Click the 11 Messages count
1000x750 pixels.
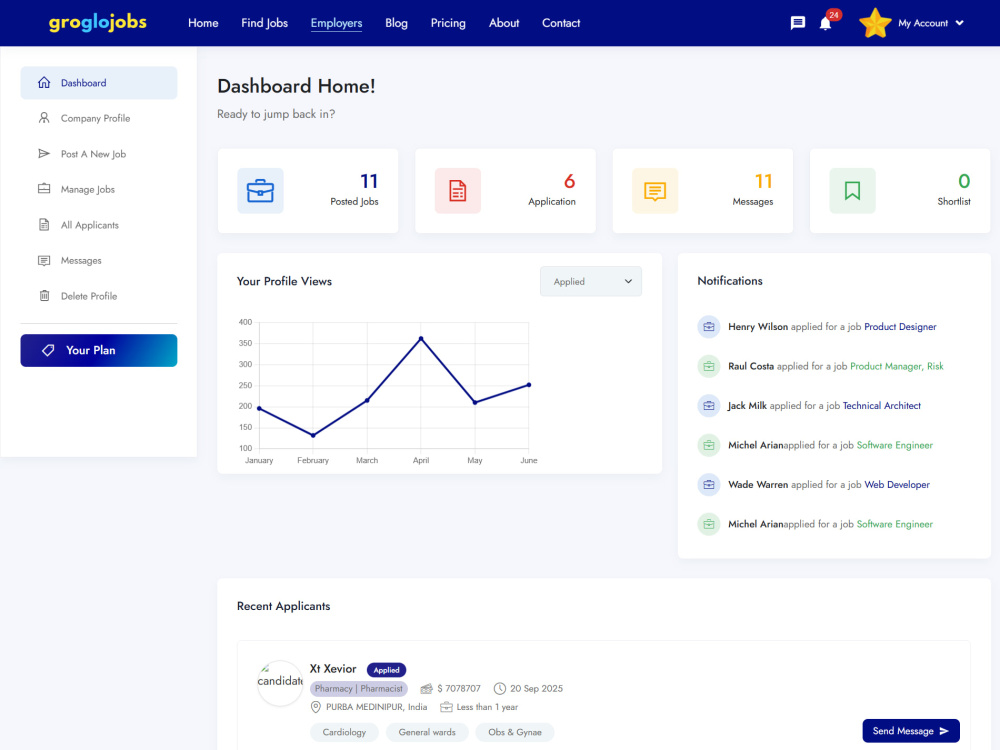pyautogui.click(x=763, y=182)
